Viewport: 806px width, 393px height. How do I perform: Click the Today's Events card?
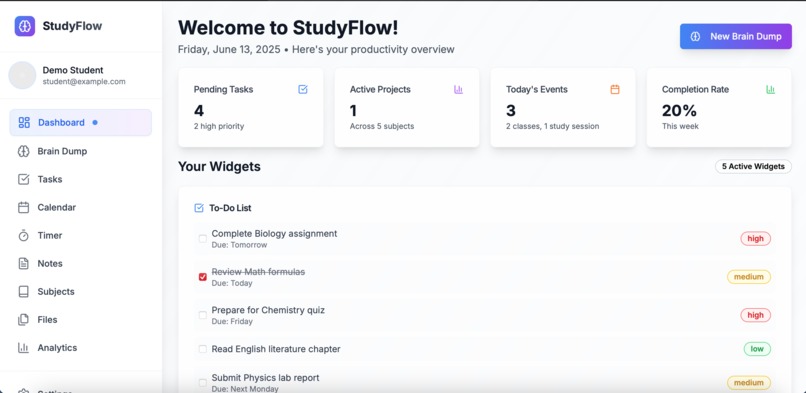click(563, 107)
